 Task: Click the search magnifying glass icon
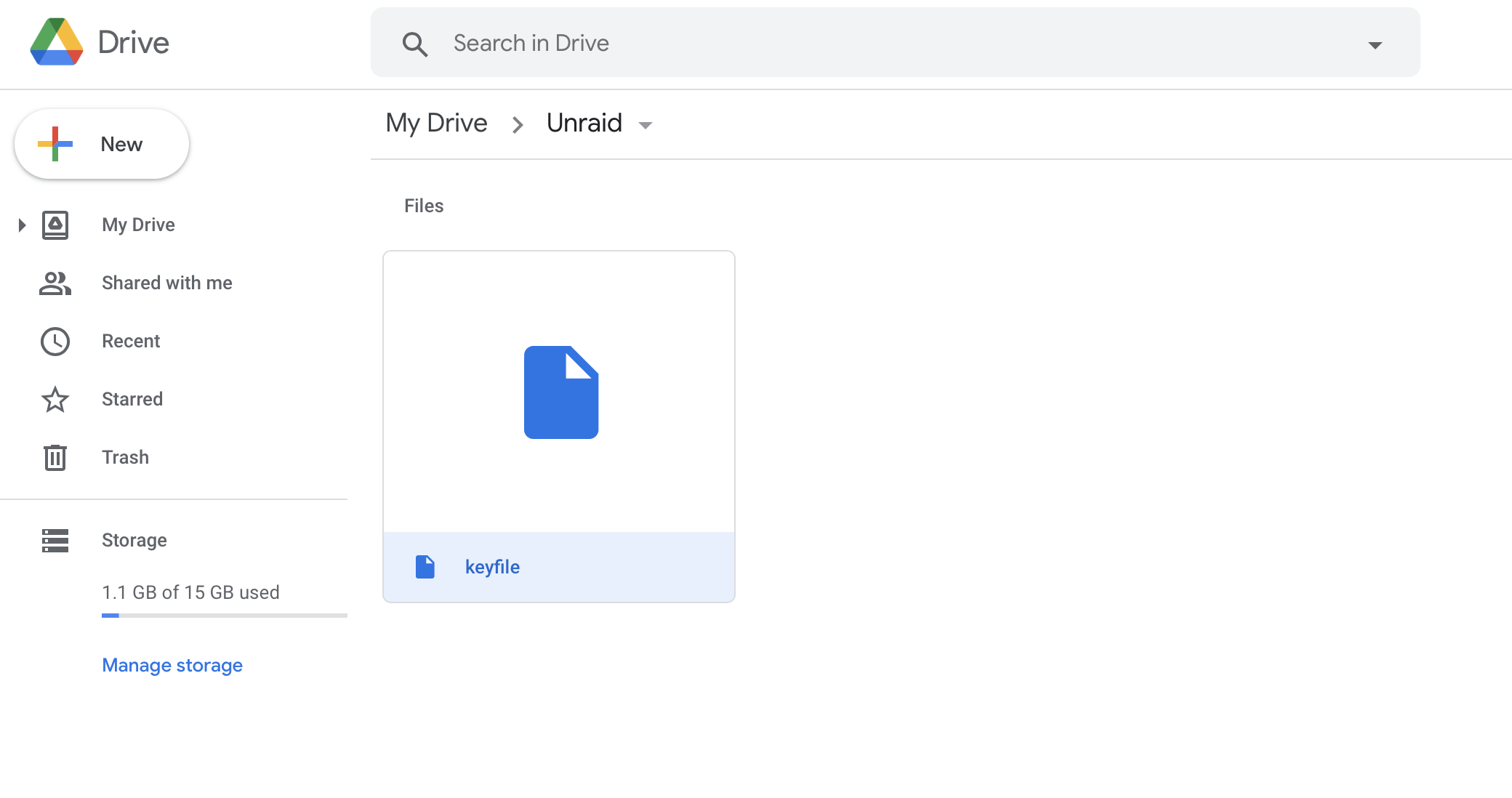tap(415, 44)
